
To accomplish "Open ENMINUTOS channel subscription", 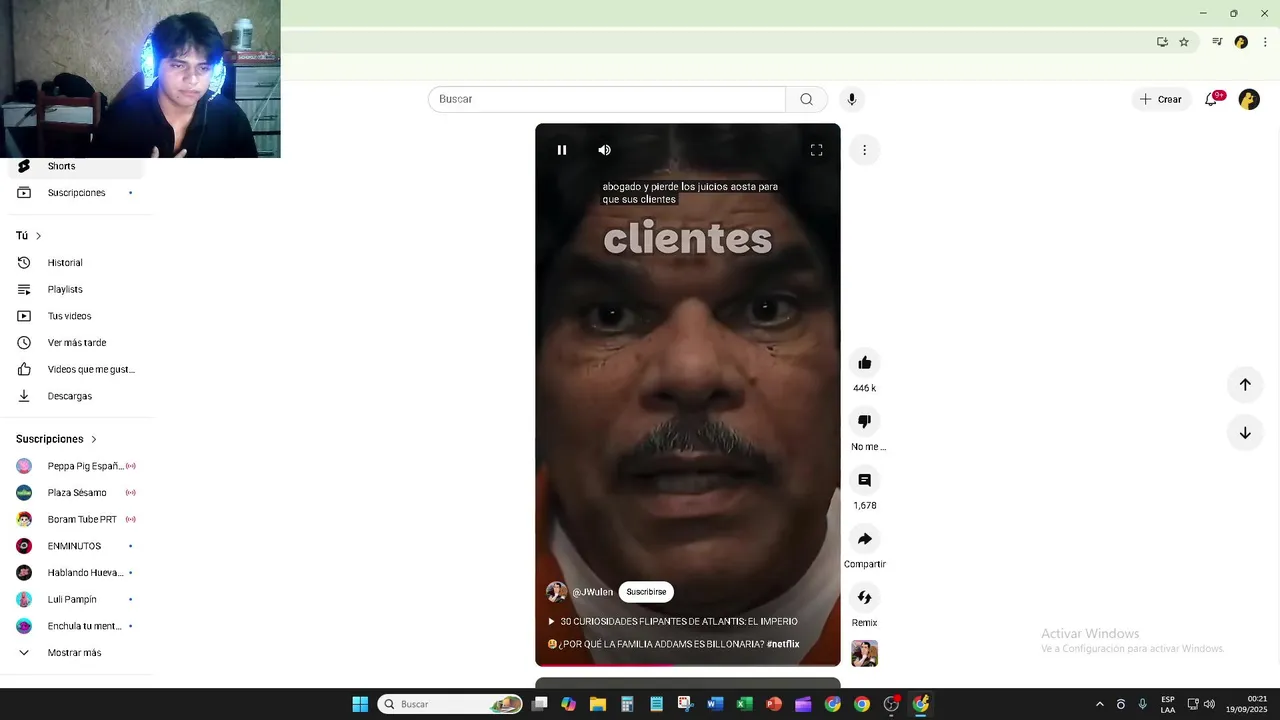I will pos(76,546).
